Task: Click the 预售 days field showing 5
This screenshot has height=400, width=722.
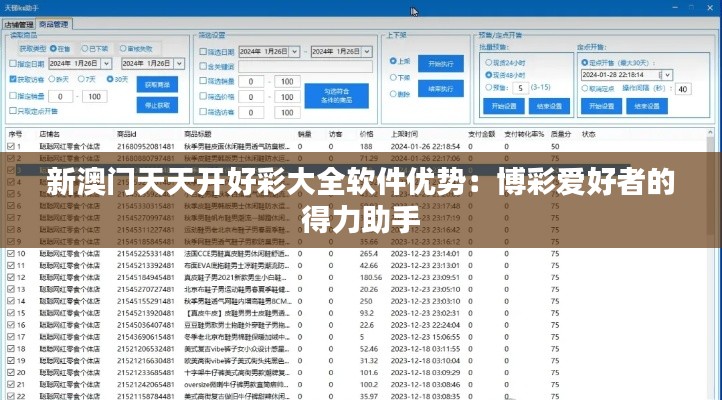Action: point(520,87)
